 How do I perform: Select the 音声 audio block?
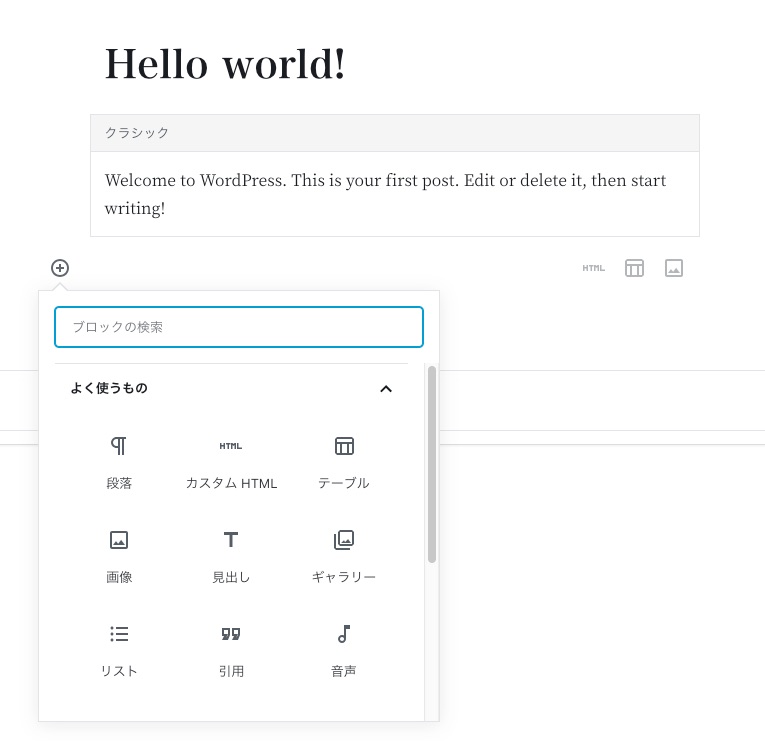tap(343, 651)
